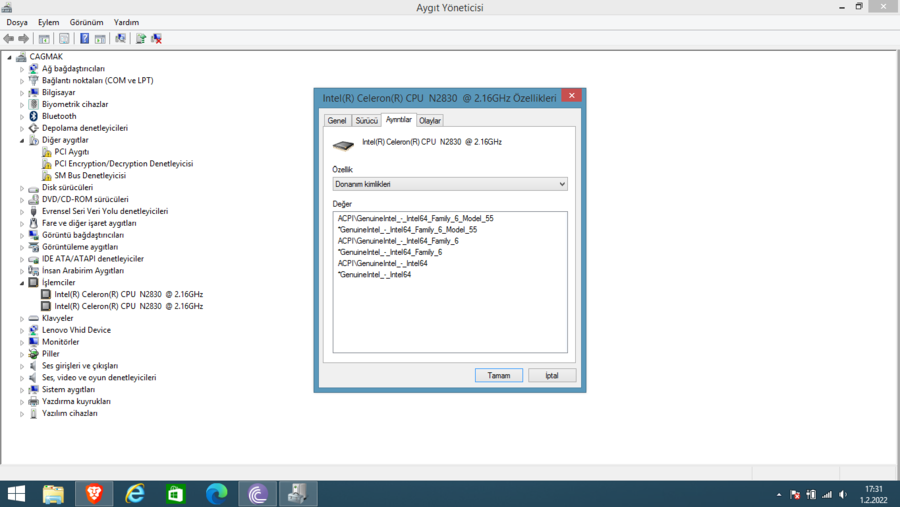
Task: Select the Yazılım cihazları item
Action: (69, 413)
